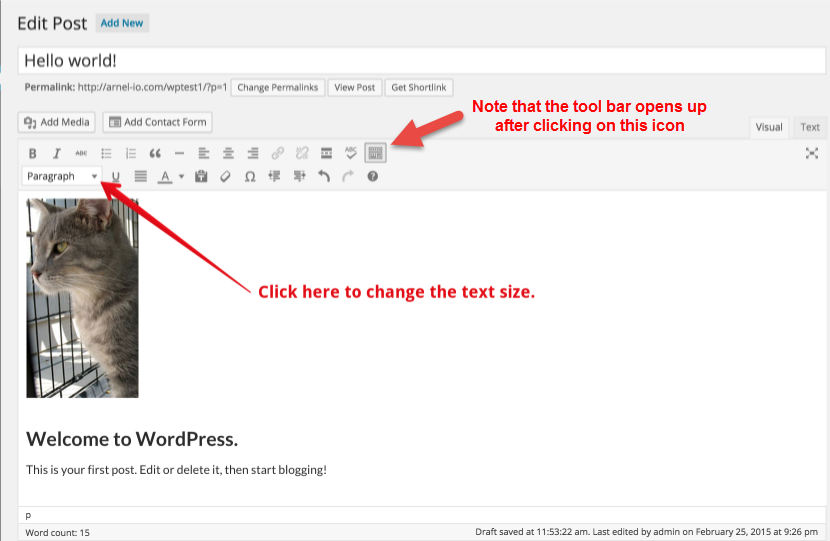
Task: Click the Word count: 15 status
Action: pos(57,533)
